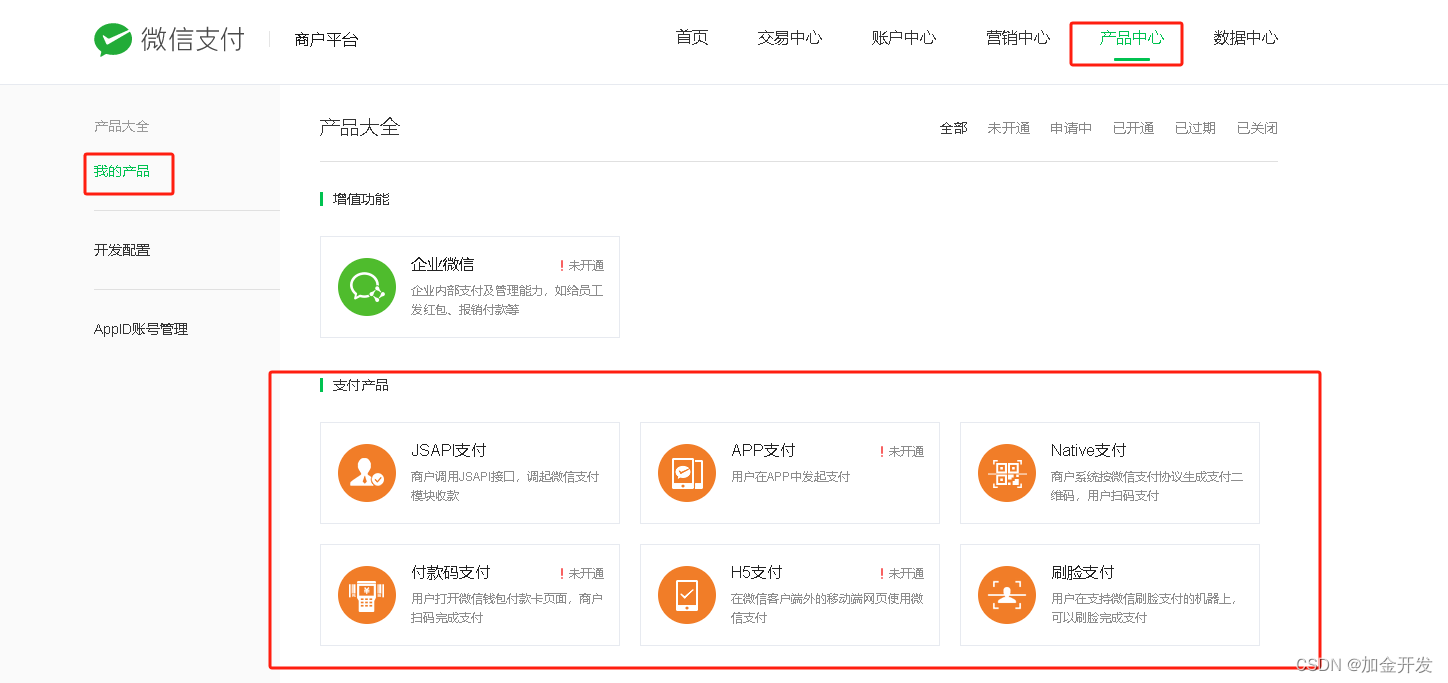Open the Native支付 product title

(x=1088, y=450)
